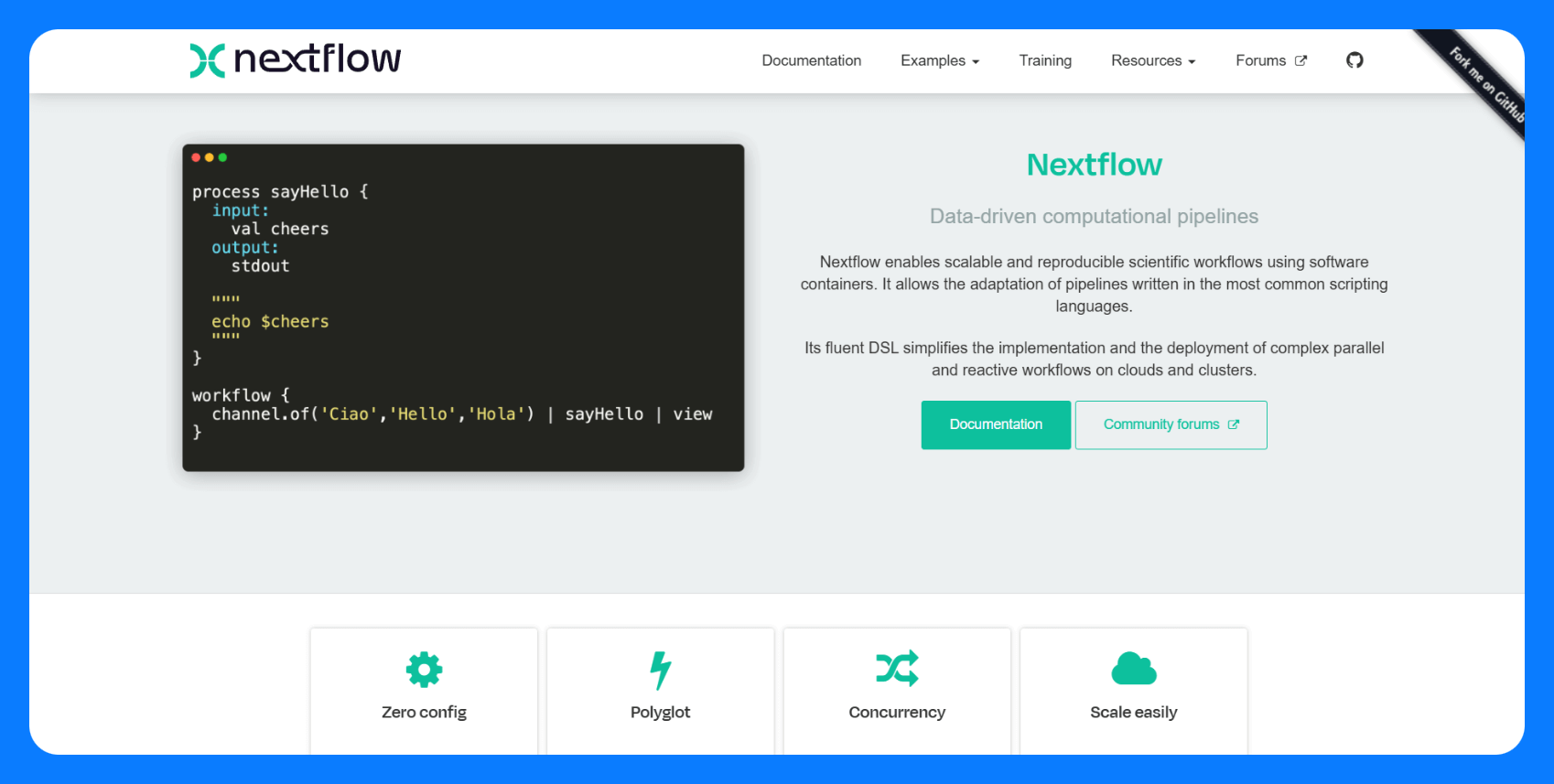Click the Concurrency shuffle arrows icon
Screen dimensions: 1554x784
[897, 669]
